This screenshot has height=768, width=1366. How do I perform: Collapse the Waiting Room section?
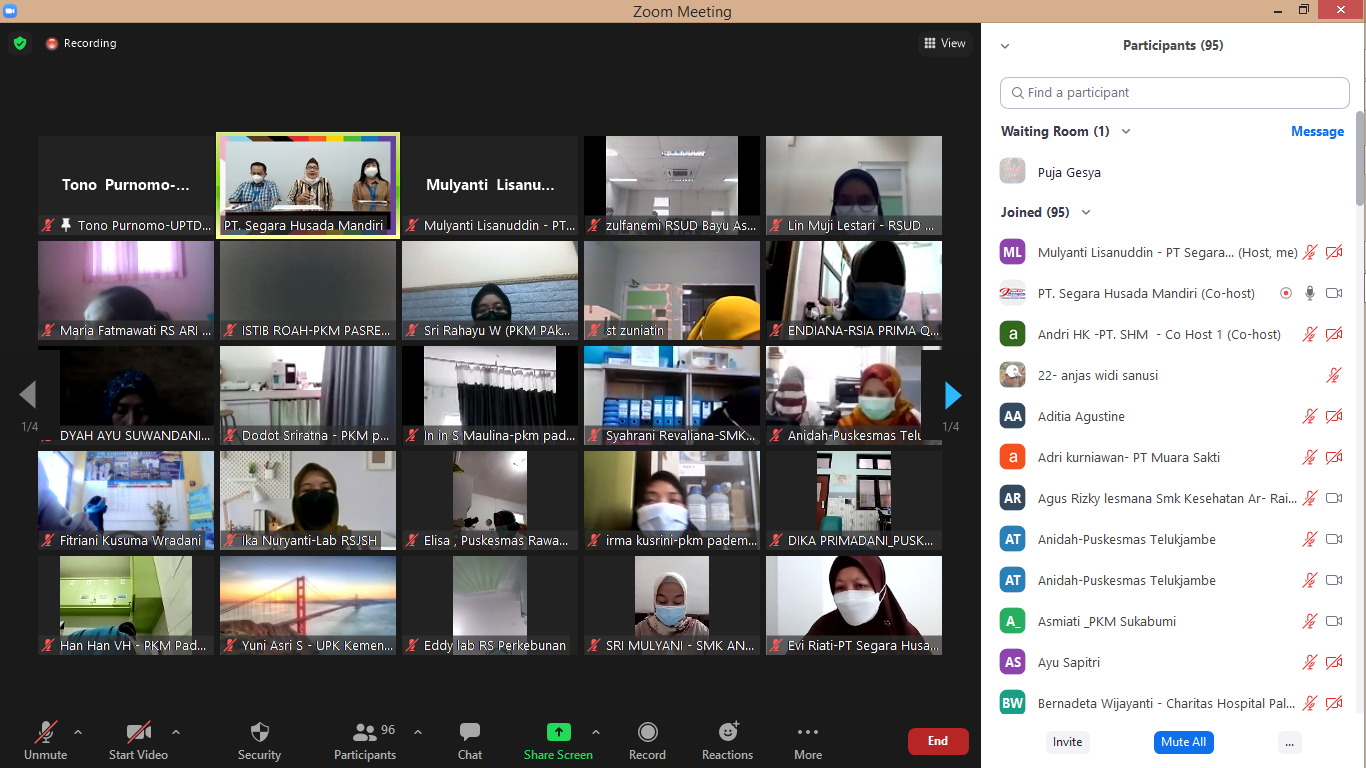(1126, 131)
